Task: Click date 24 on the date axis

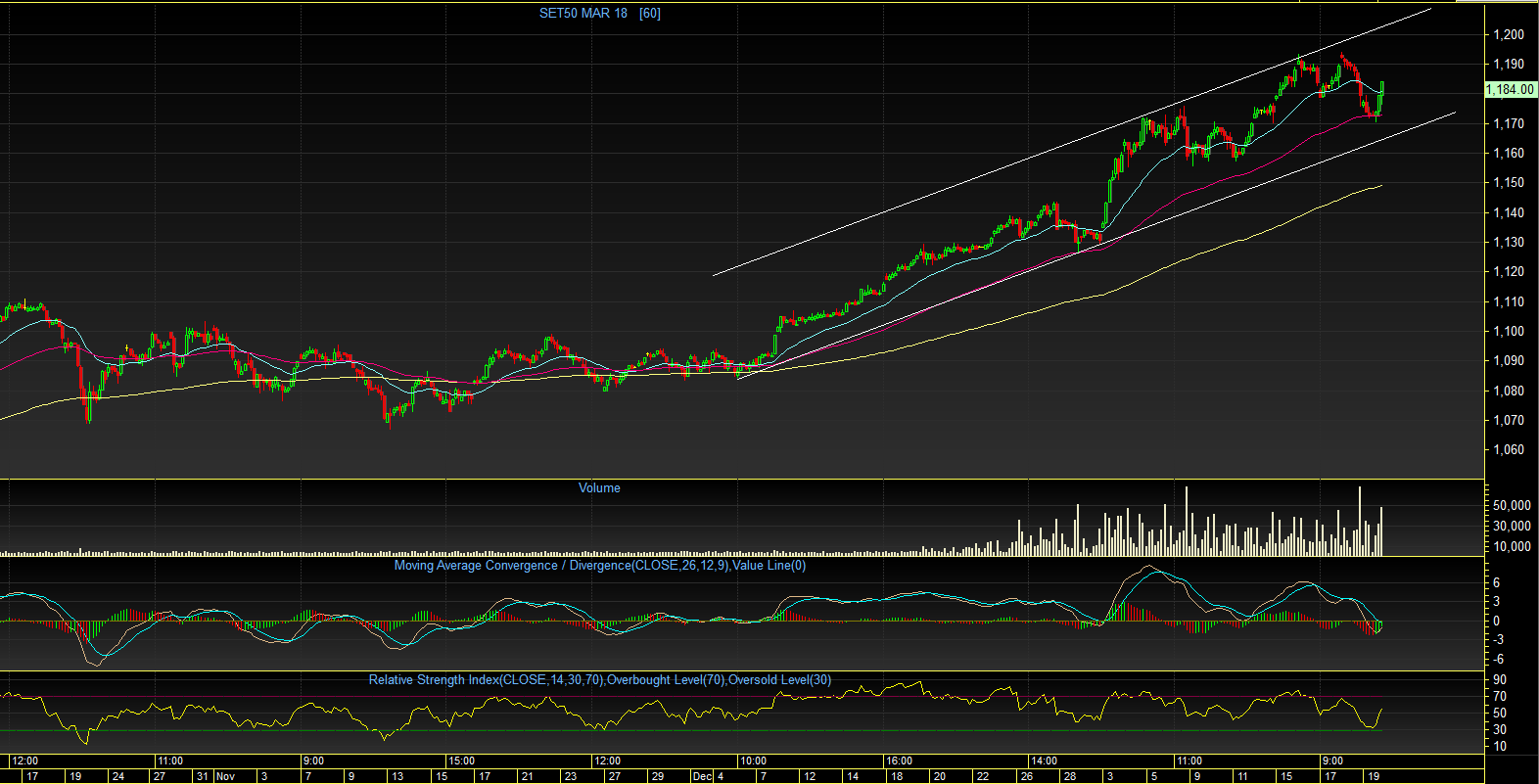Action: click(x=118, y=776)
